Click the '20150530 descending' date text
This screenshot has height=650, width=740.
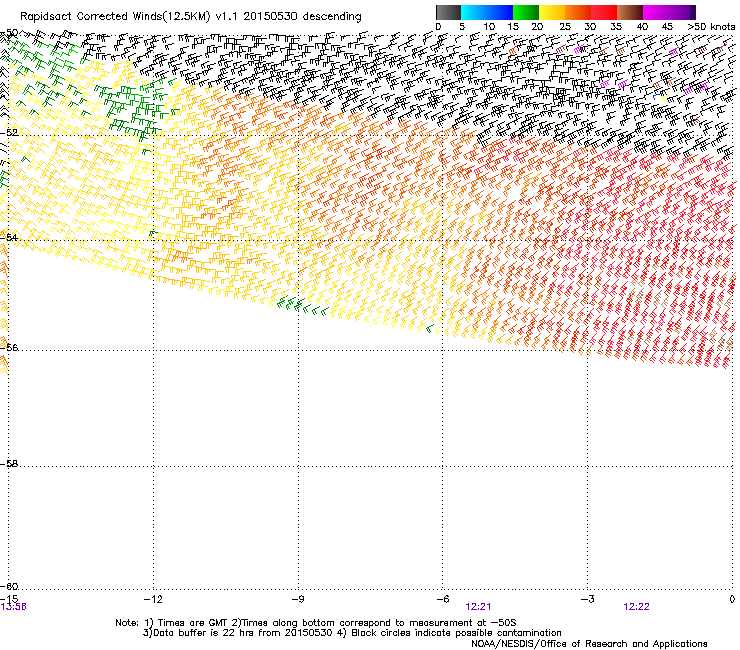pyautogui.click(x=303, y=17)
